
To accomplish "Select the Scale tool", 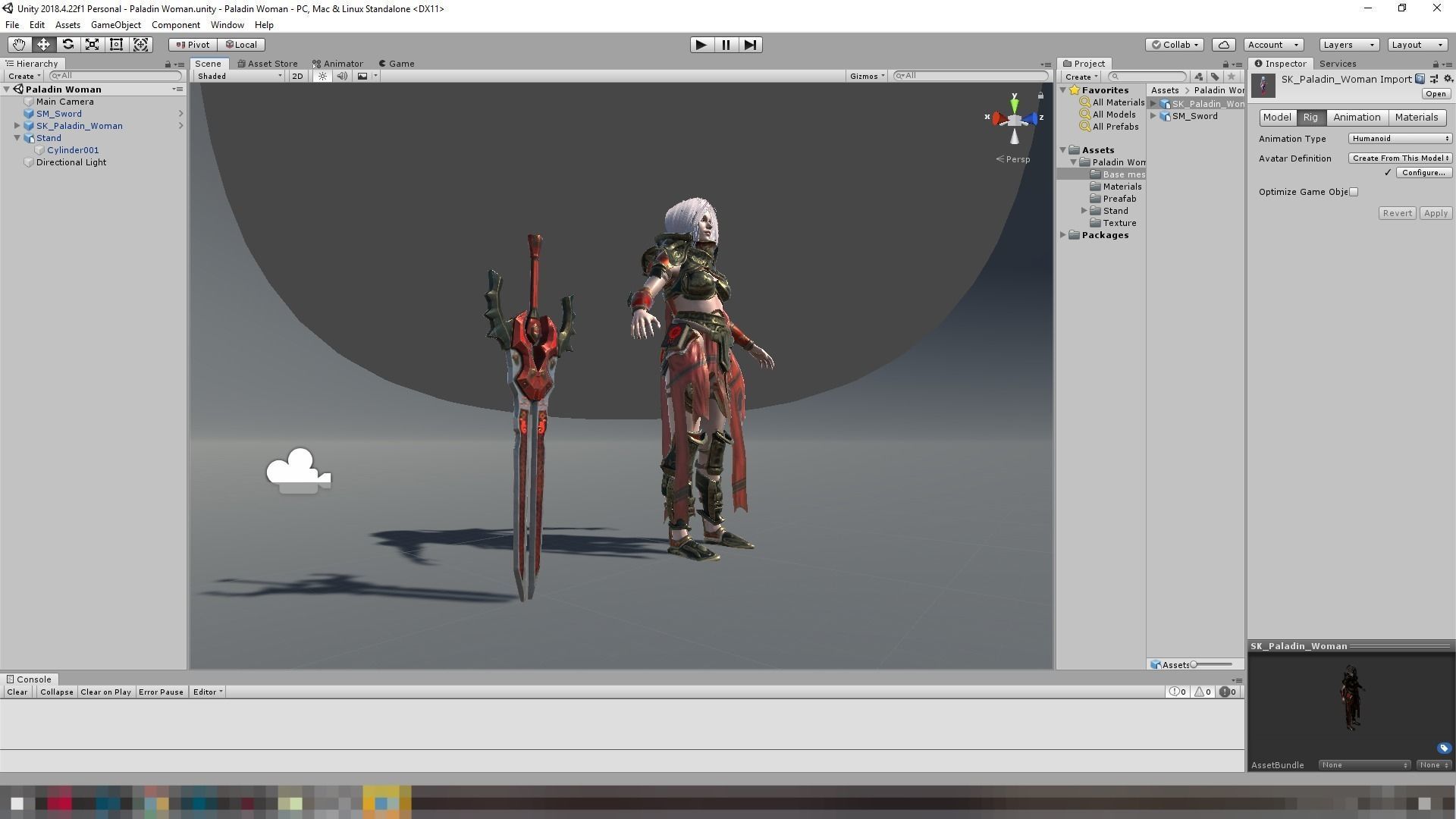I will point(92,44).
